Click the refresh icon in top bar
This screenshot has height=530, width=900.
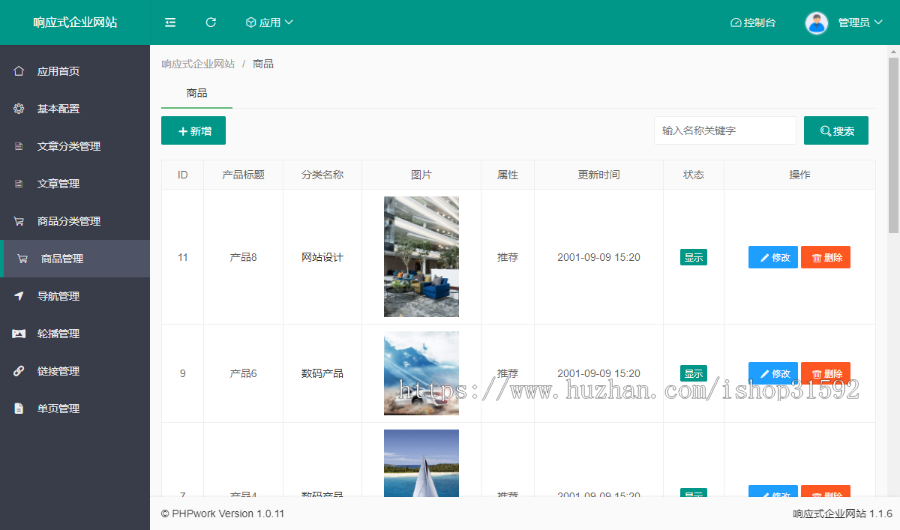[x=210, y=22]
